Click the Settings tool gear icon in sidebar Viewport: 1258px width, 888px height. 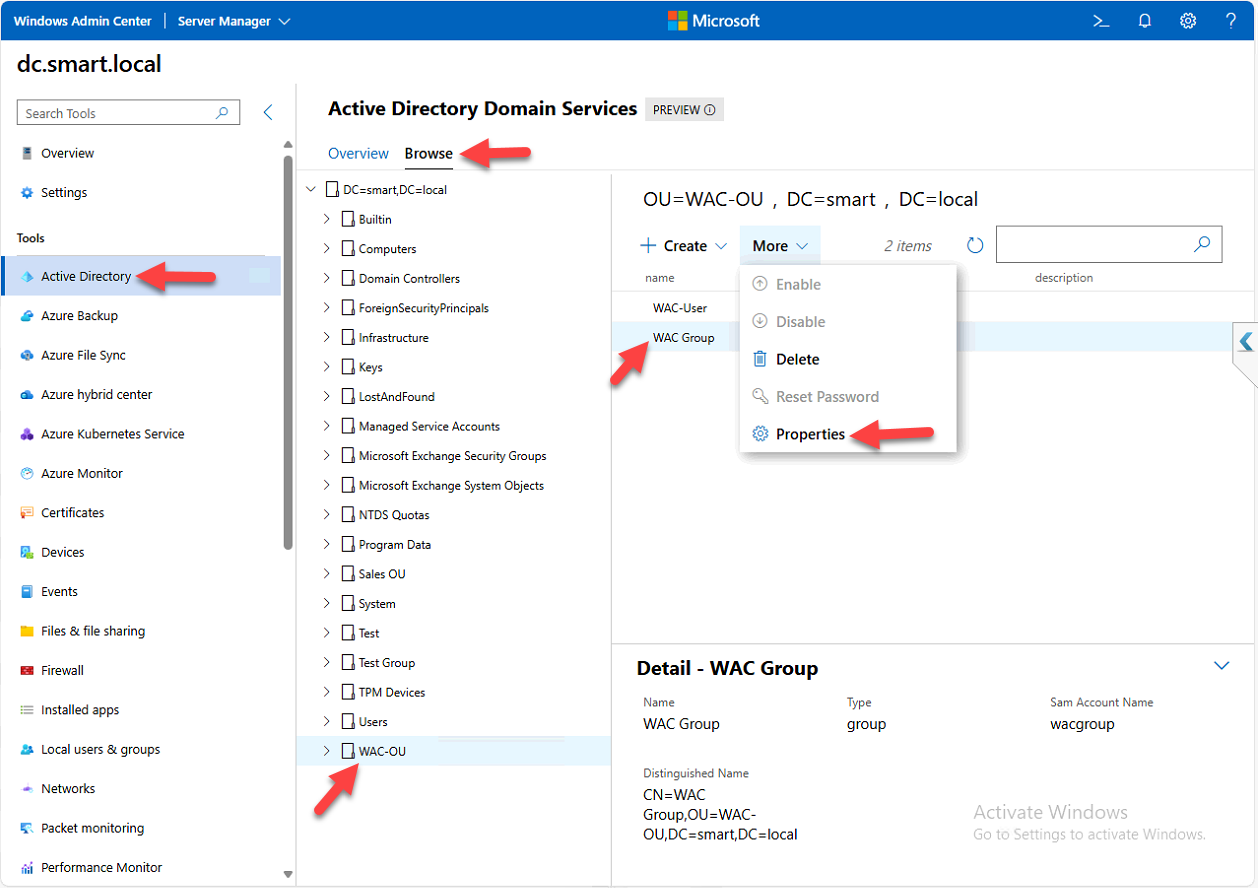27,192
